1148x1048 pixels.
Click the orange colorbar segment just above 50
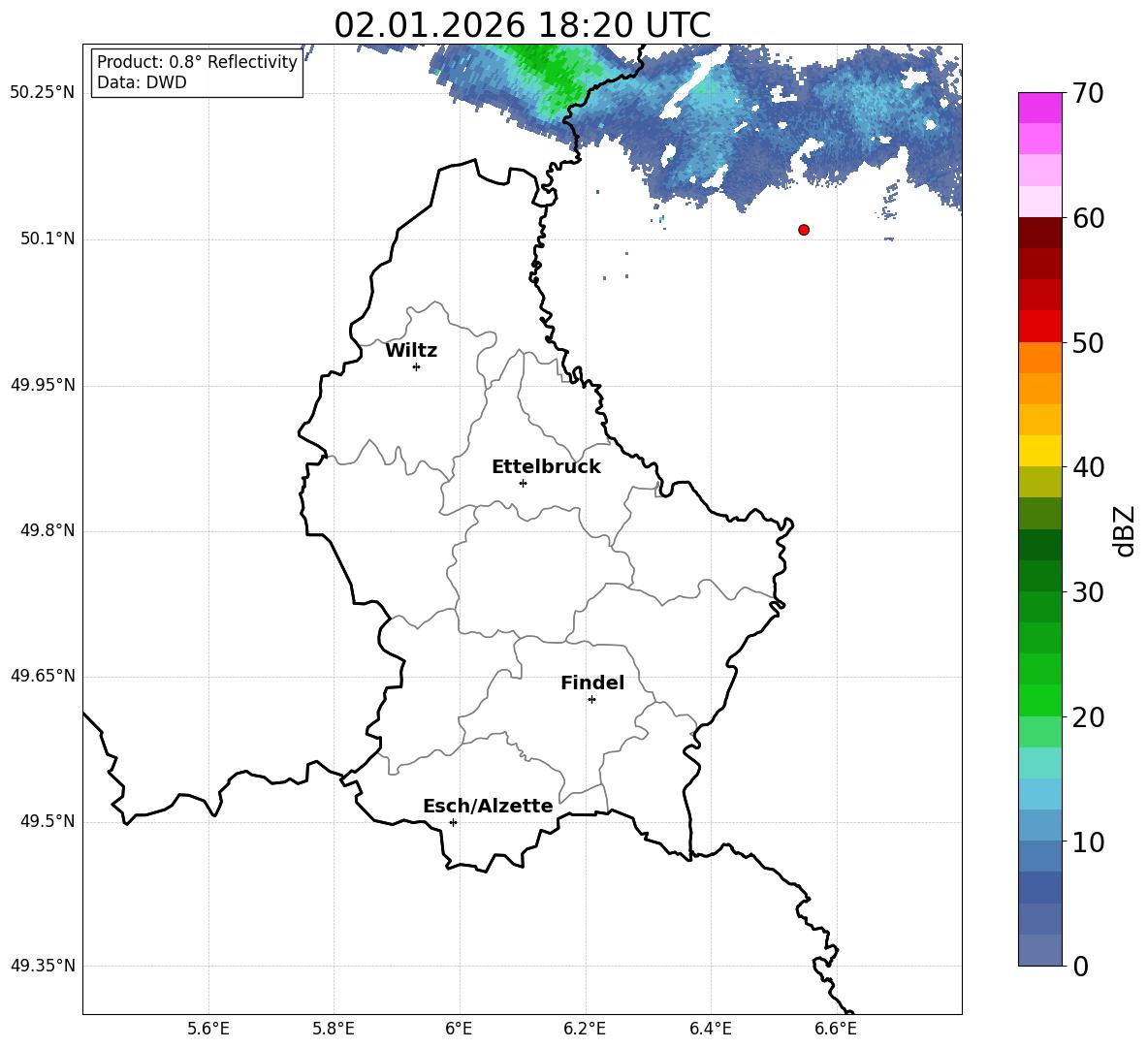[1040, 357]
